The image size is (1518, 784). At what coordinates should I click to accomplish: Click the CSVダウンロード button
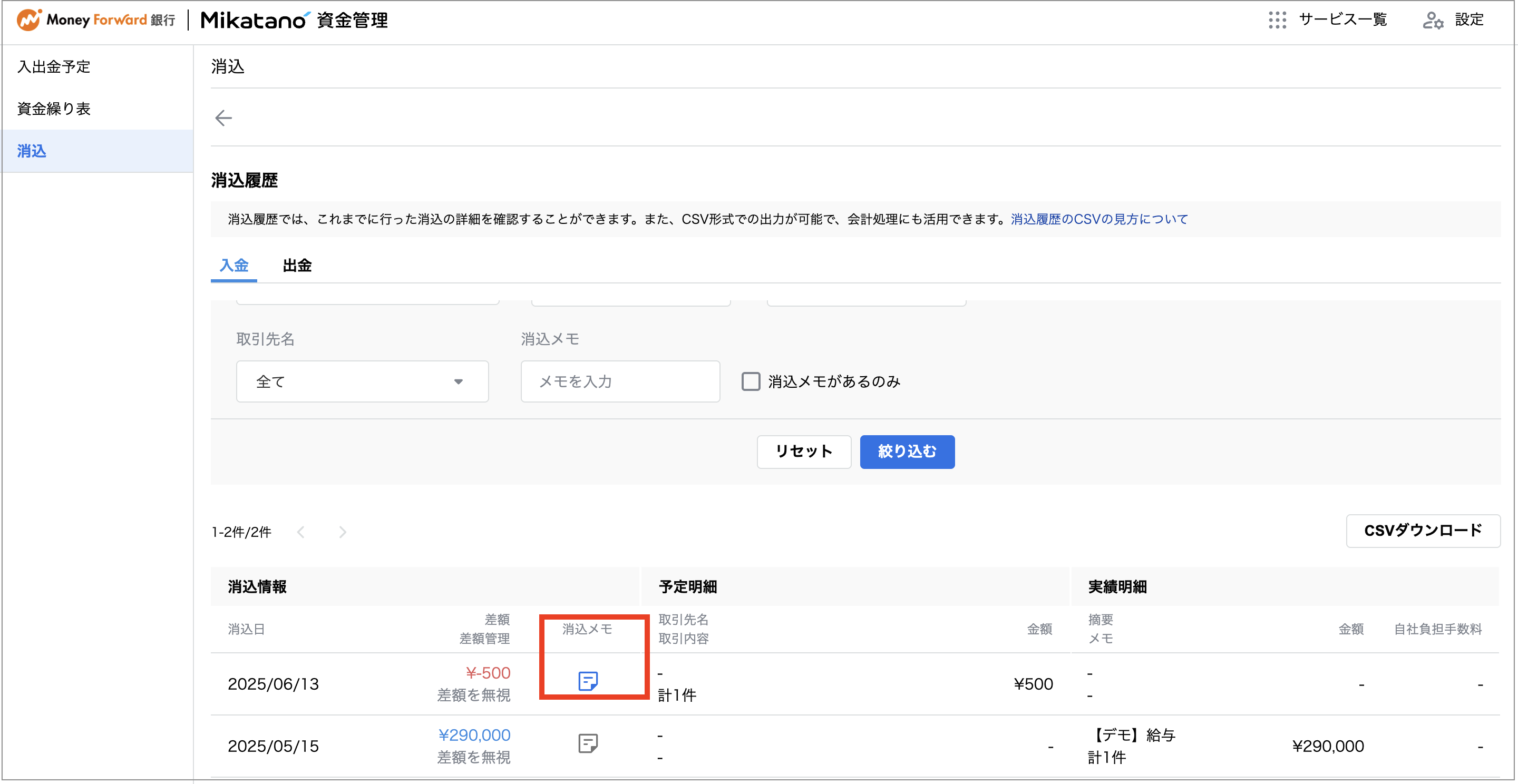[x=1423, y=531]
